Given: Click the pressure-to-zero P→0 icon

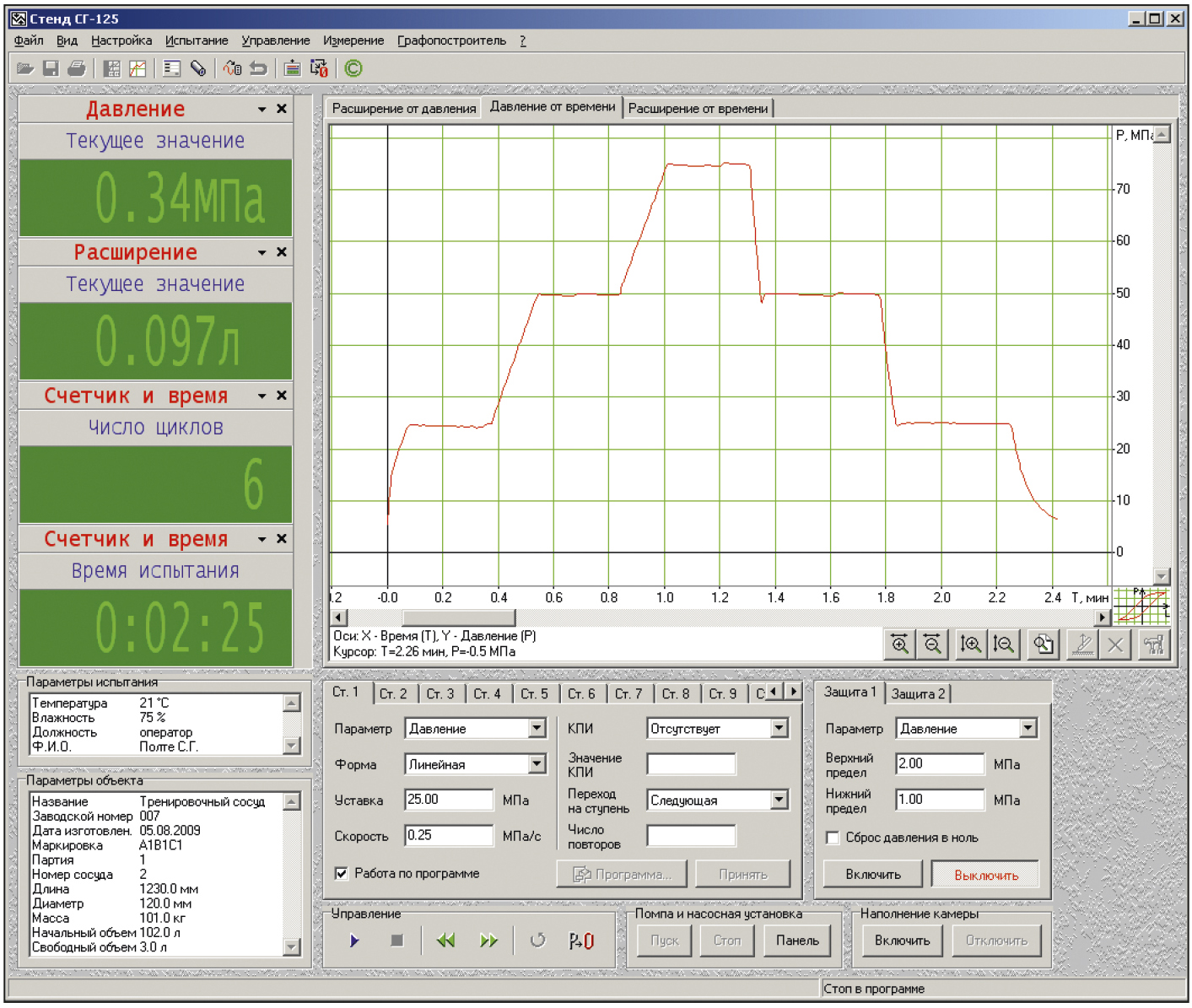Looking at the screenshot, I should (581, 941).
